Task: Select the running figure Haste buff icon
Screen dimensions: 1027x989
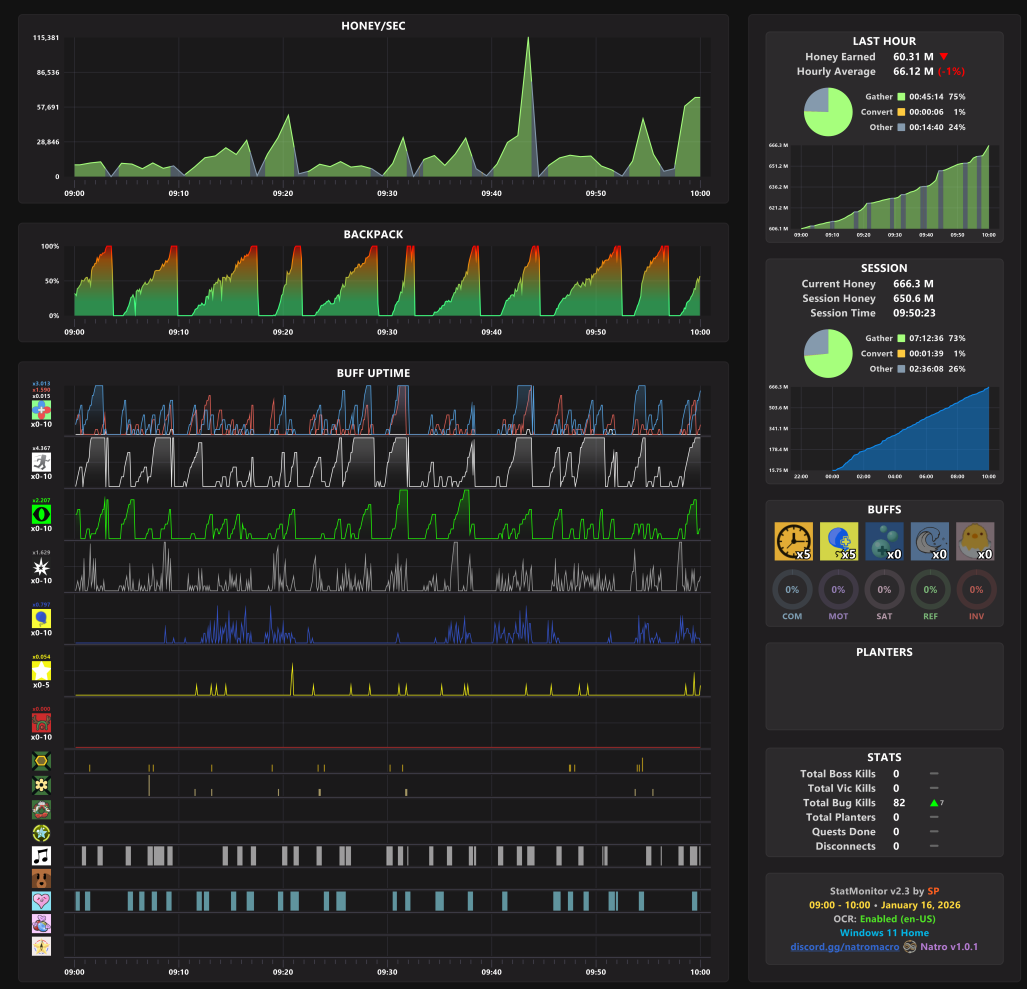Action: point(41,462)
